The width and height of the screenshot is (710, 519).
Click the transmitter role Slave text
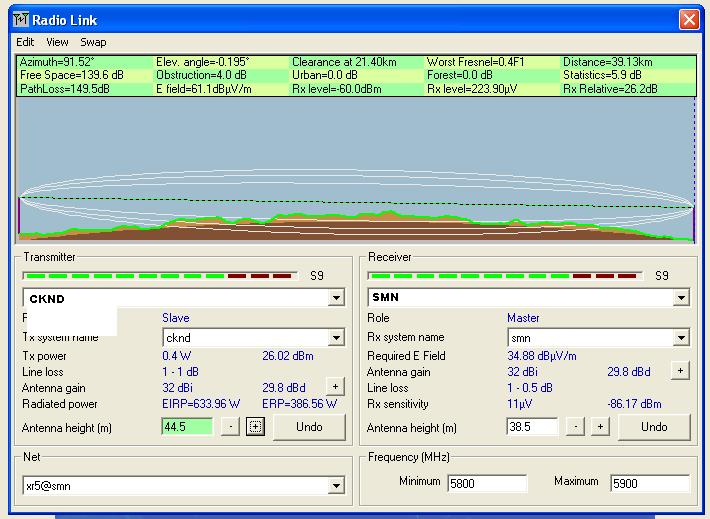(x=176, y=318)
